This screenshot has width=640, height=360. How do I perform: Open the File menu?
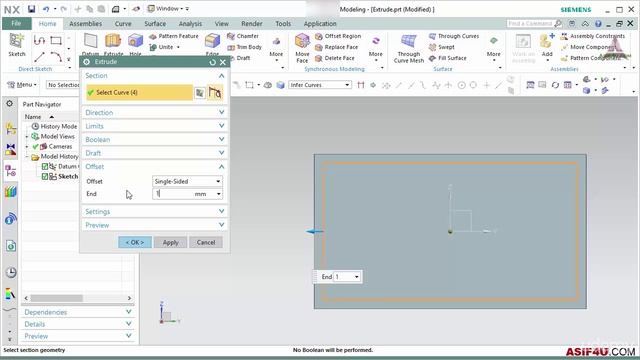coord(16,24)
